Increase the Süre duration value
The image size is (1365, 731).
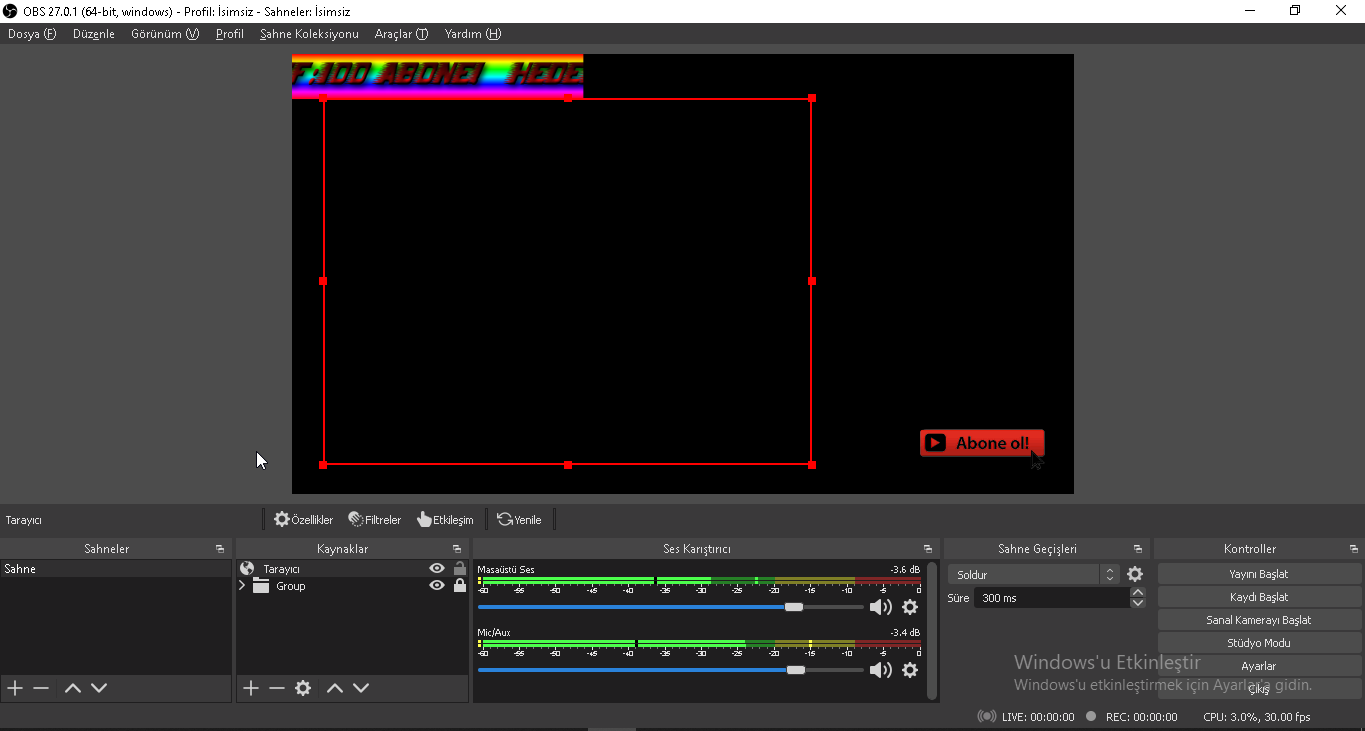(x=1137, y=592)
